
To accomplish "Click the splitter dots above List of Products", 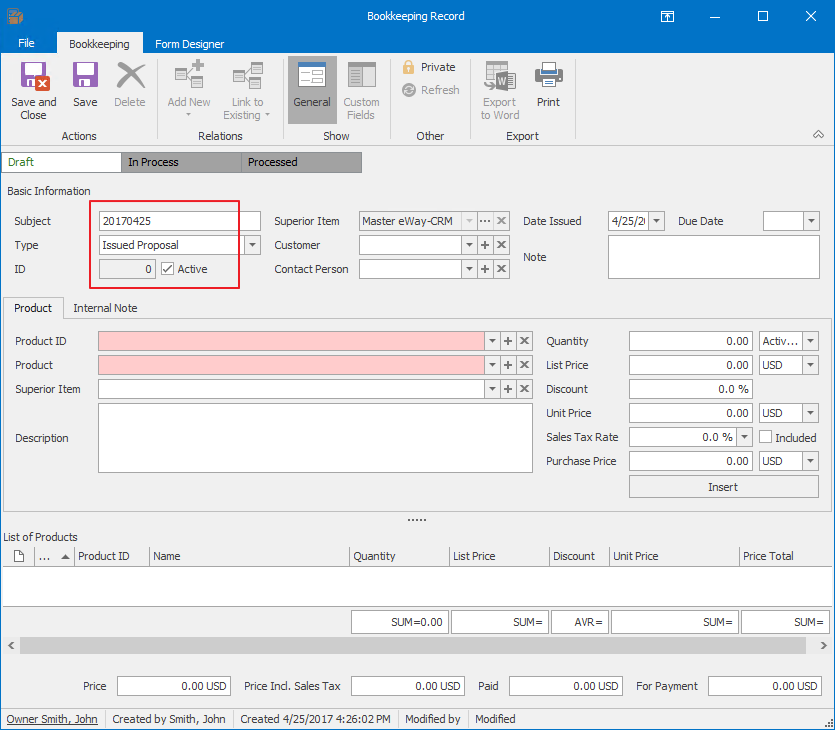I will [416, 520].
